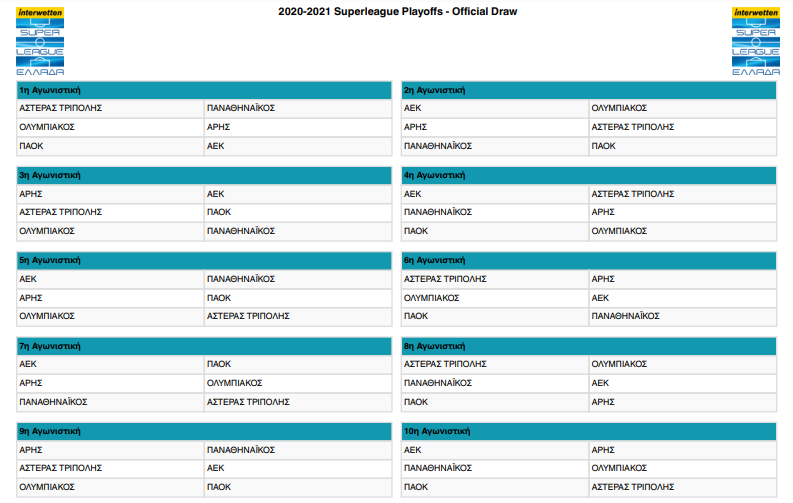Click away team ΟΛΥΜΠΙΑΚΟΣ in round 7
The image size is (793, 503).
[x=235, y=383]
